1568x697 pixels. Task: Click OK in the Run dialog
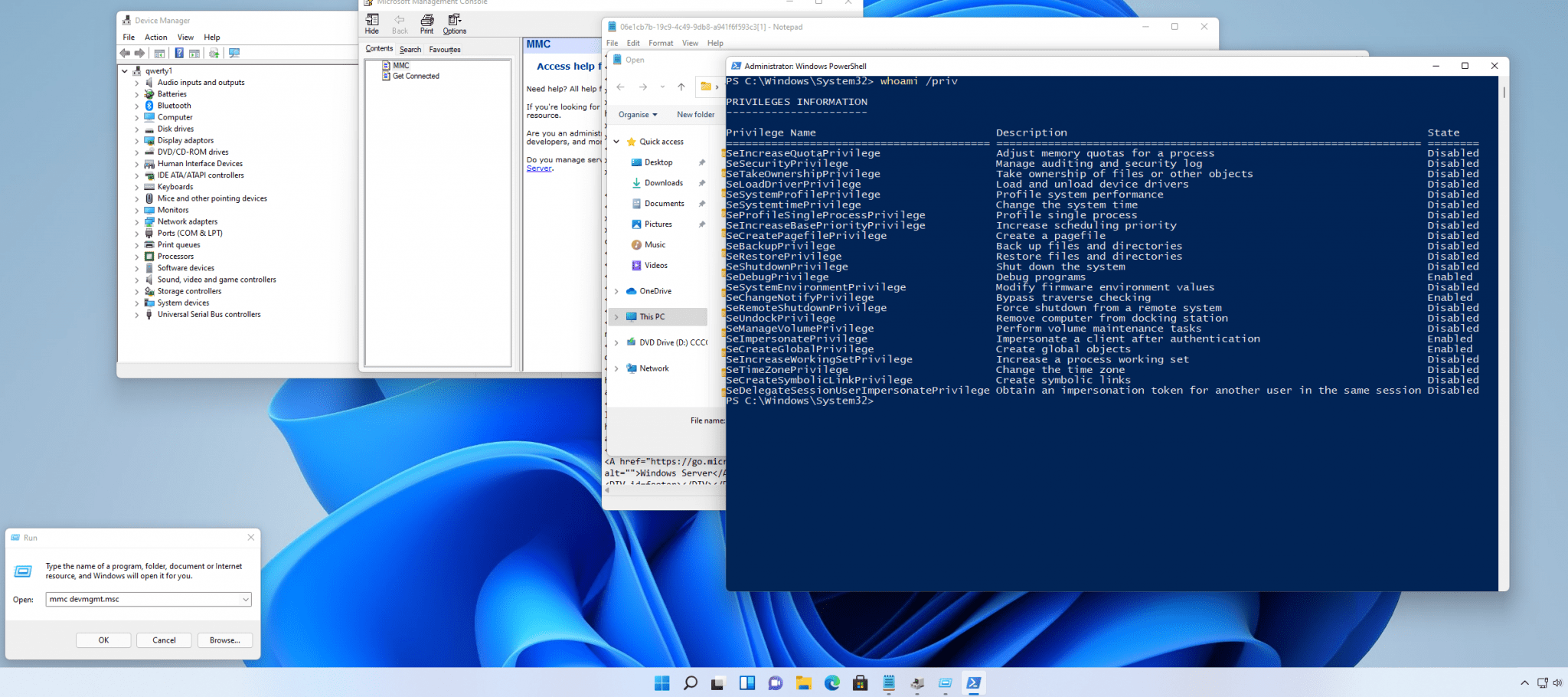tap(103, 640)
